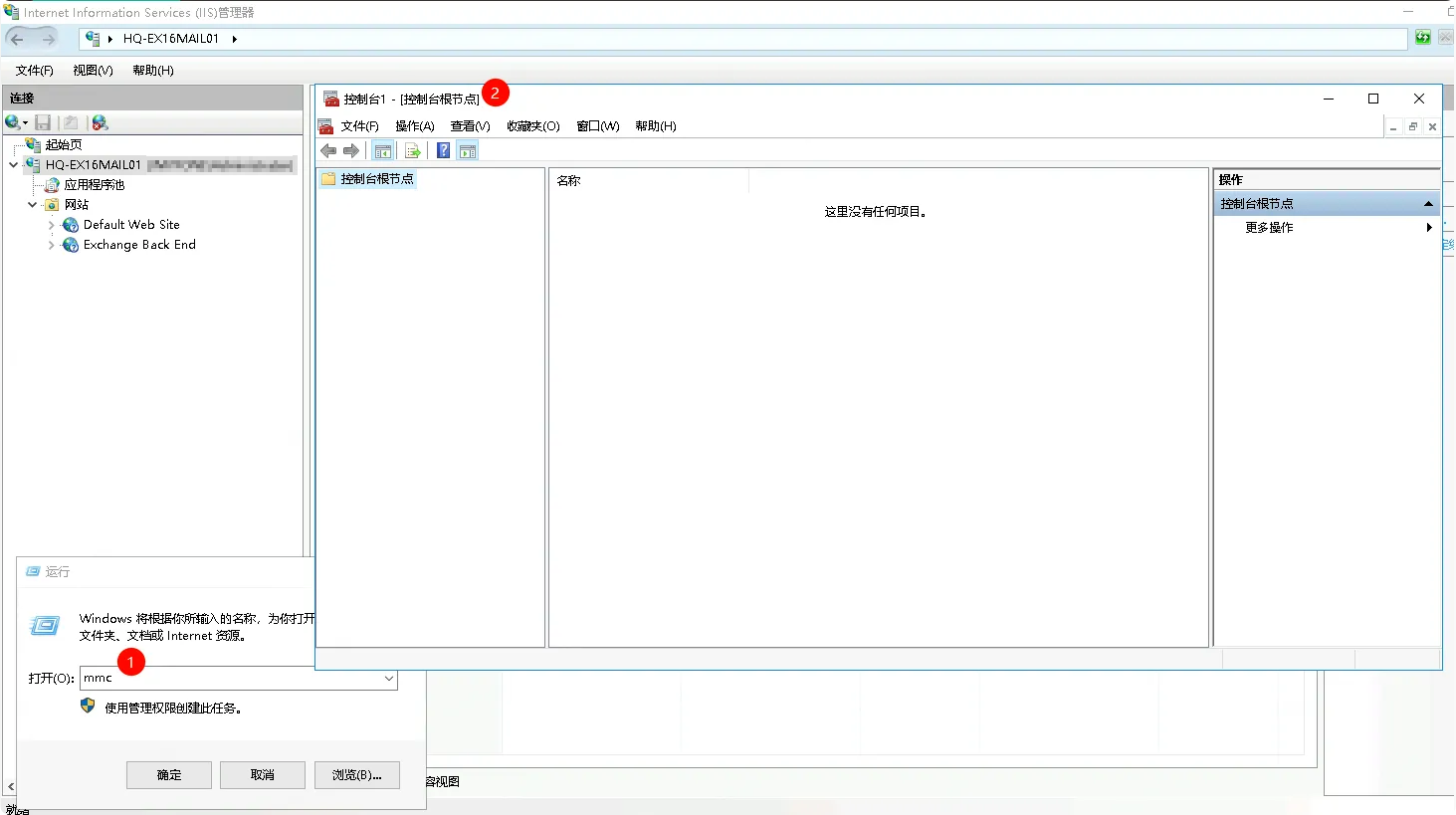This screenshot has height=815, width=1456.
Task: Collapse the 网站 tree node
Action: click(33, 205)
